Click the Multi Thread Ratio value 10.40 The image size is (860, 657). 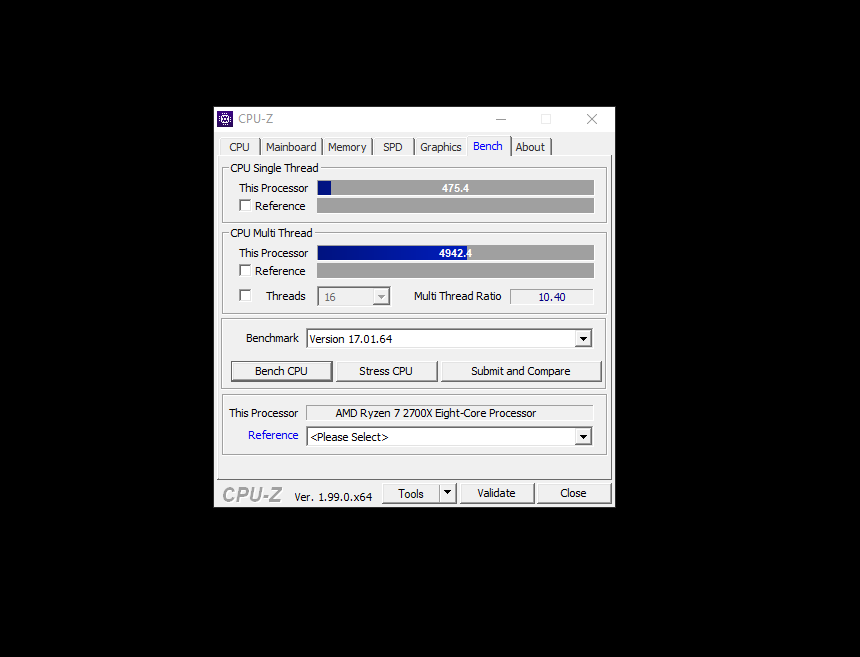click(552, 297)
